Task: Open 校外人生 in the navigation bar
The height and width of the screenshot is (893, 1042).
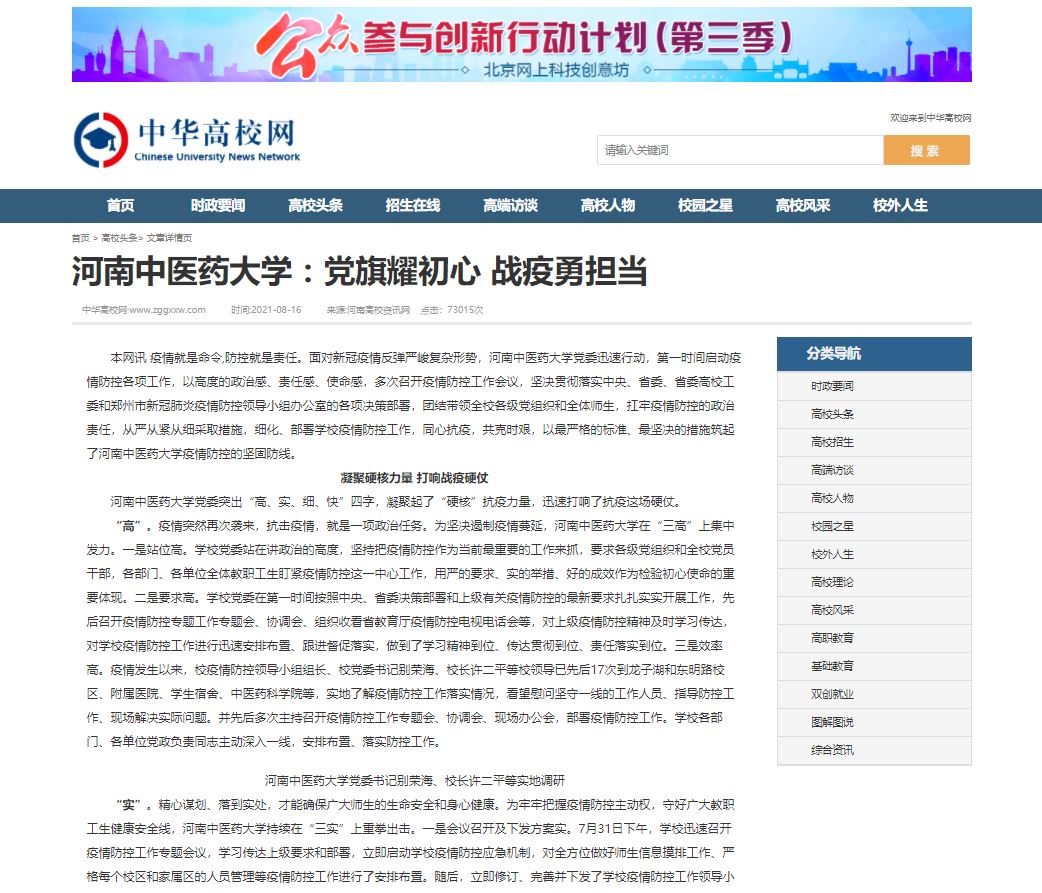Action: coord(900,206)
